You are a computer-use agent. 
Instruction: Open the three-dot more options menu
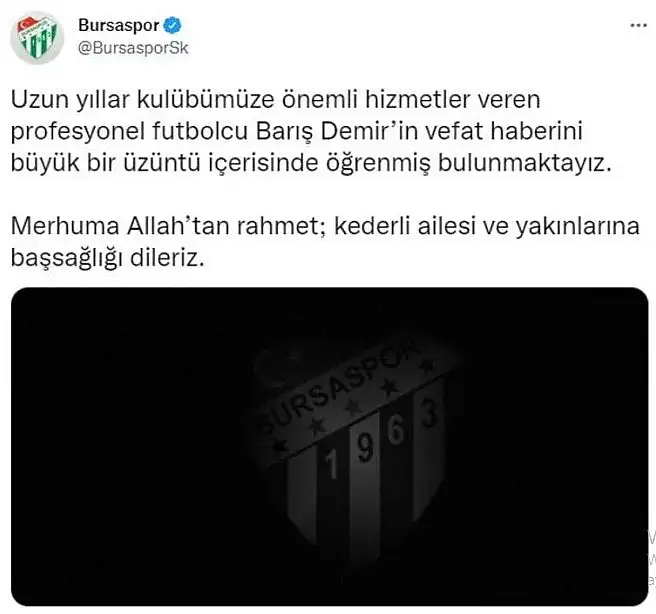[x=638, y=26]
